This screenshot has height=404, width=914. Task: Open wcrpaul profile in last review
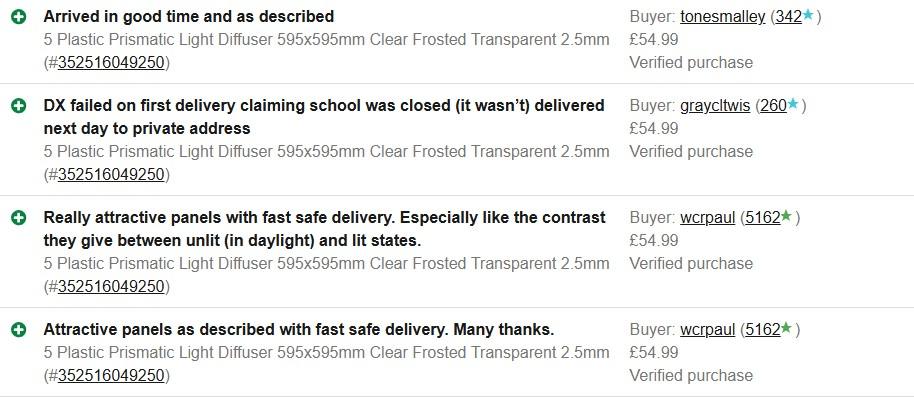(x=708, y=330)
